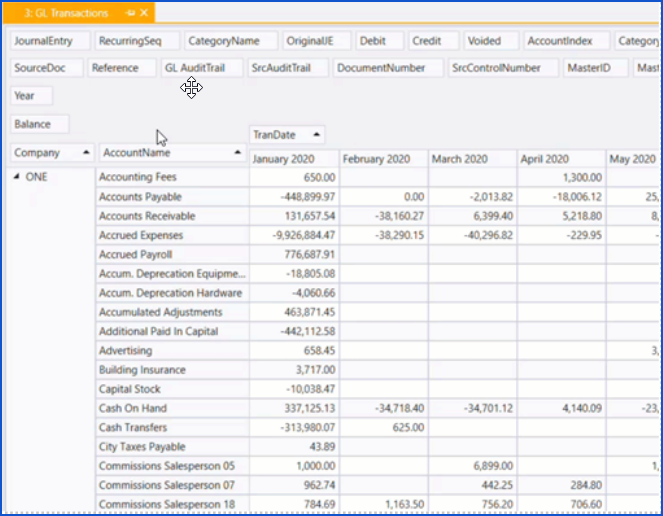This screenshot has height=516, width=663.
Task: Click the JournalEntry field button
Action: click(x=48, y=41)
